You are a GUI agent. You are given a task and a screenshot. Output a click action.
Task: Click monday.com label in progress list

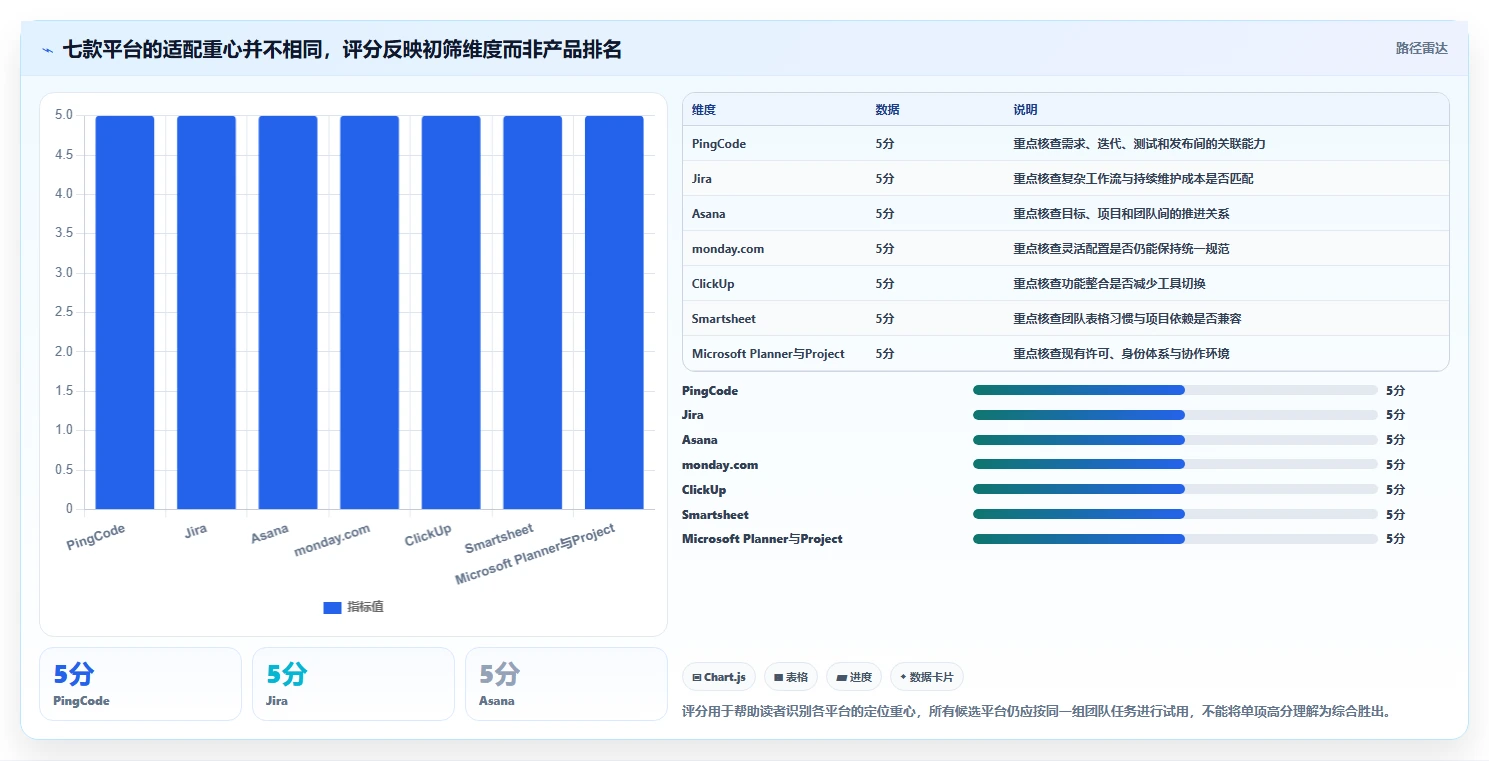720,465
